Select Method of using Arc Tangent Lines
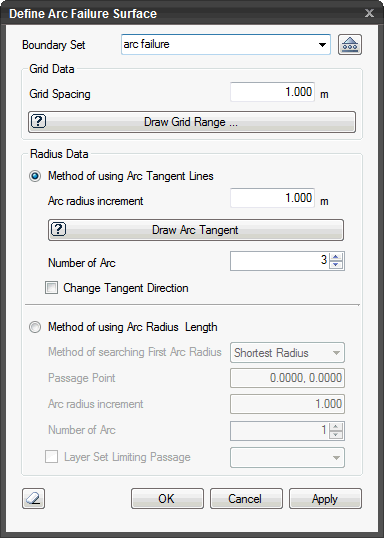This screenshot has width=384, height=539. (35, 176)
